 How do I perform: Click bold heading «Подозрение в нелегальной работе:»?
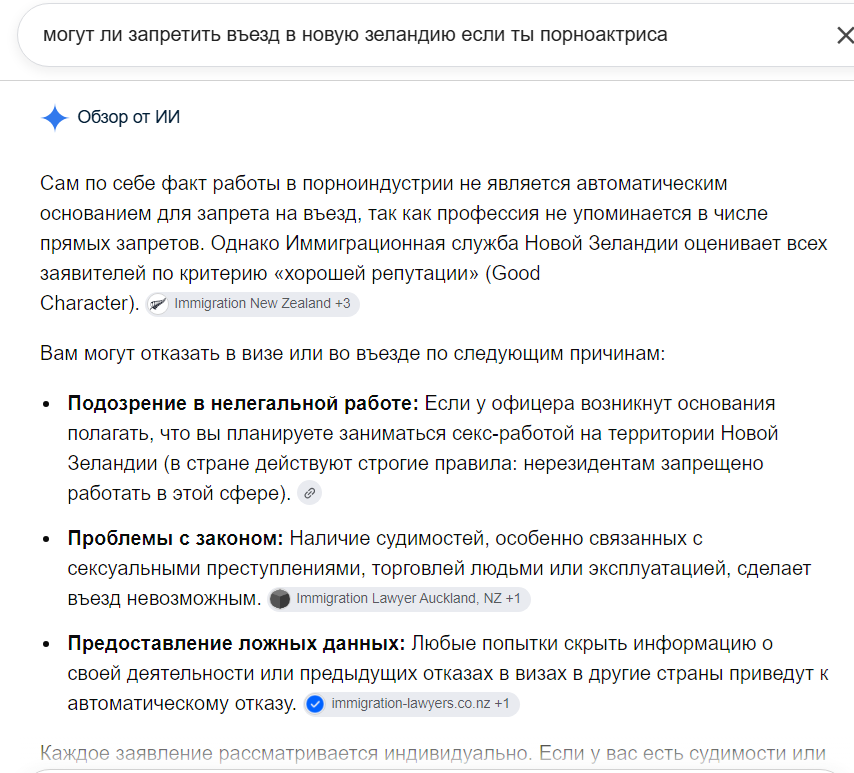tap(243, 404)
